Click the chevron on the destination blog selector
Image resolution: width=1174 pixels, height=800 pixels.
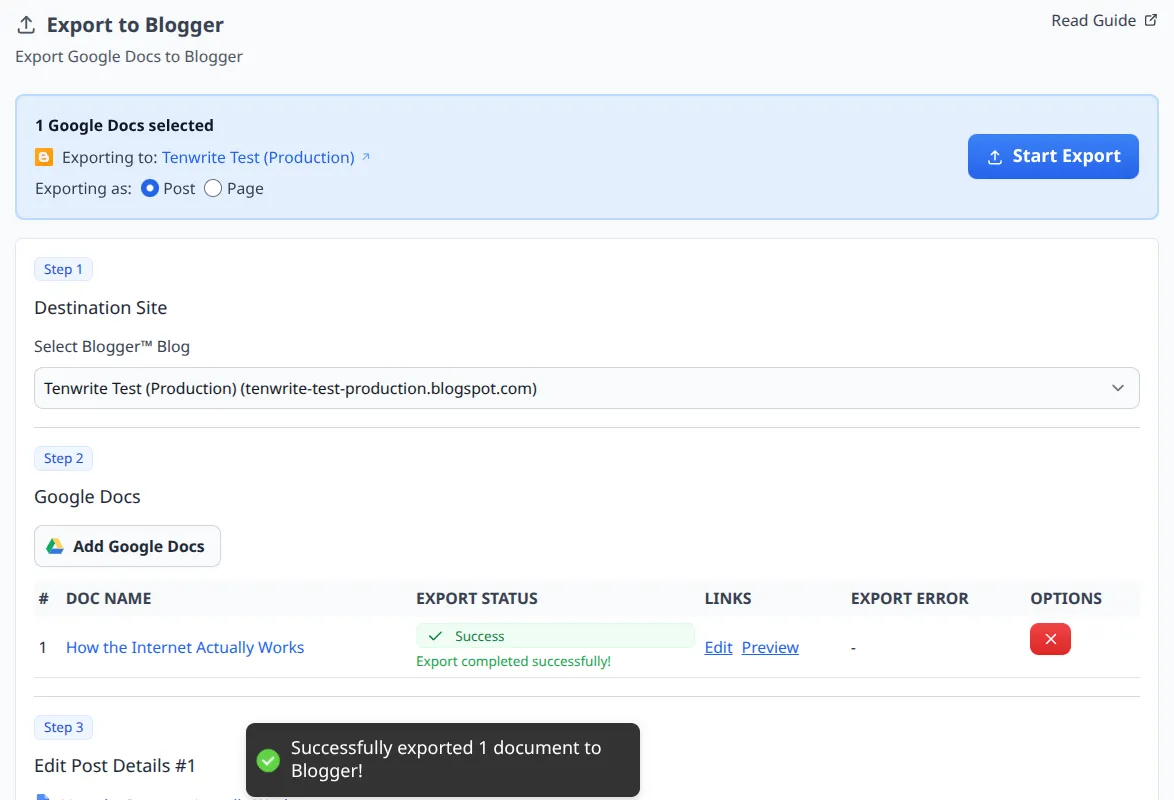pos(1118,388)
